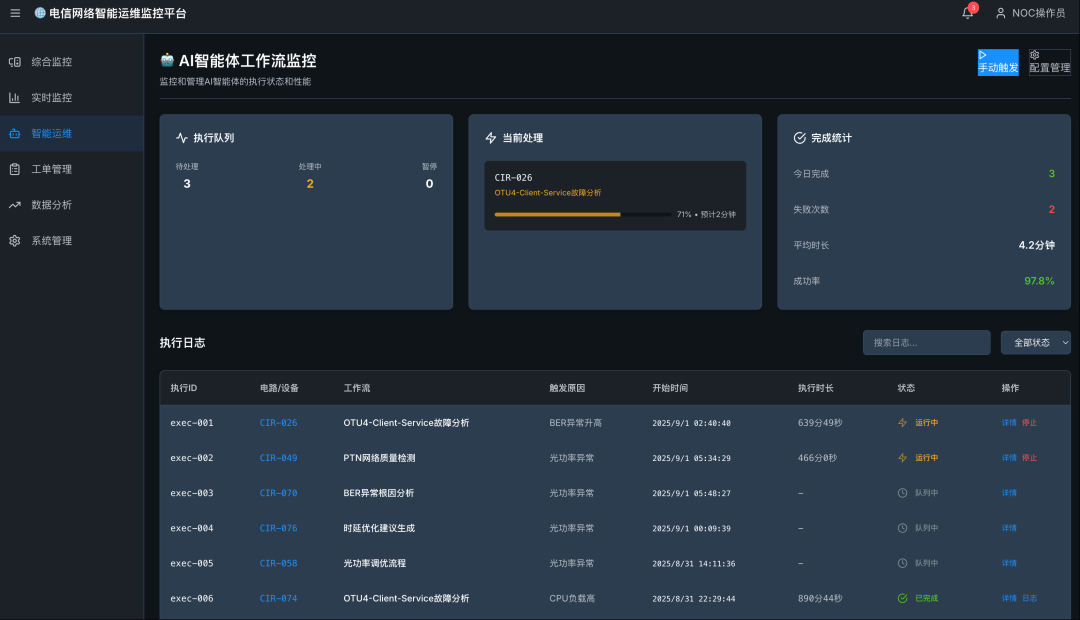This screenshot has height=620, width=1080.
Task: Click the check-circle icon in 完成统计 card
Action: coord(800,138)
